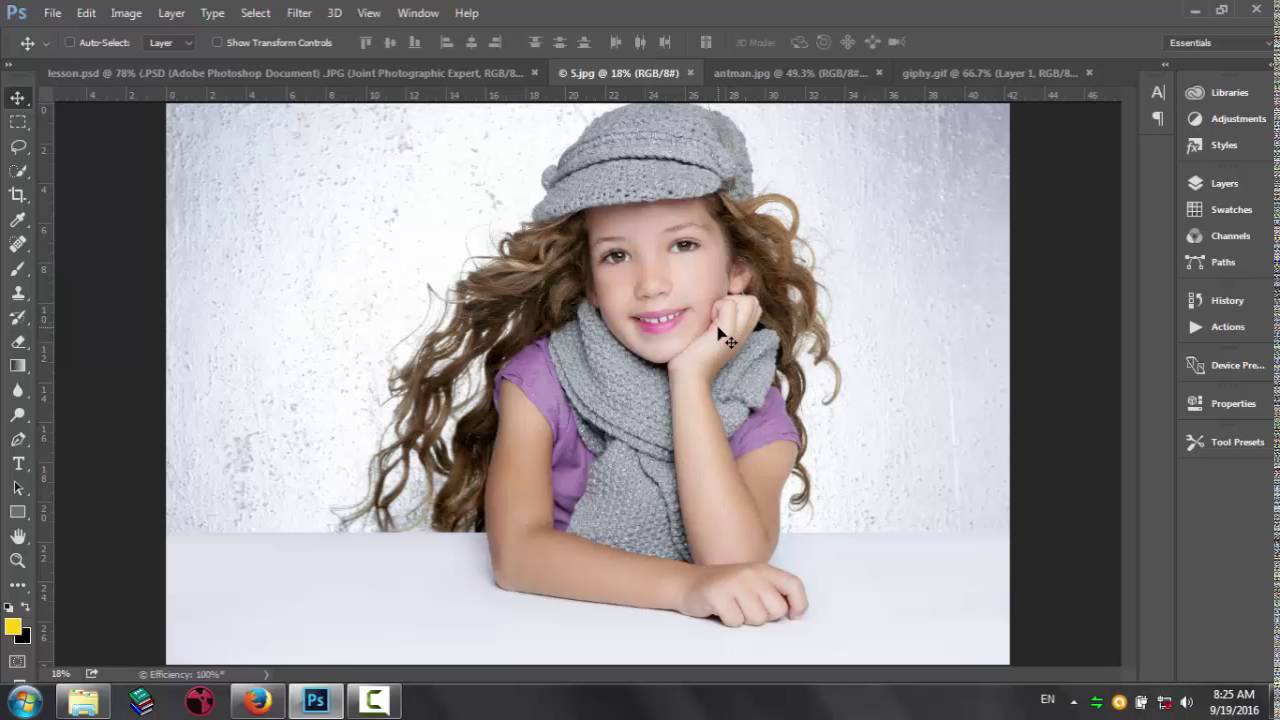Select the History Brush tool

click(18, 318)
